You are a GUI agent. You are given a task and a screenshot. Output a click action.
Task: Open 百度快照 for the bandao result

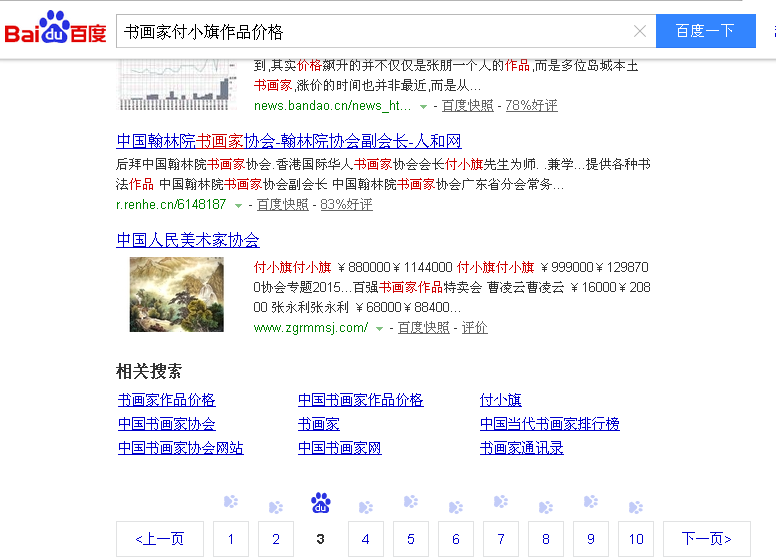tap(467, 105)
